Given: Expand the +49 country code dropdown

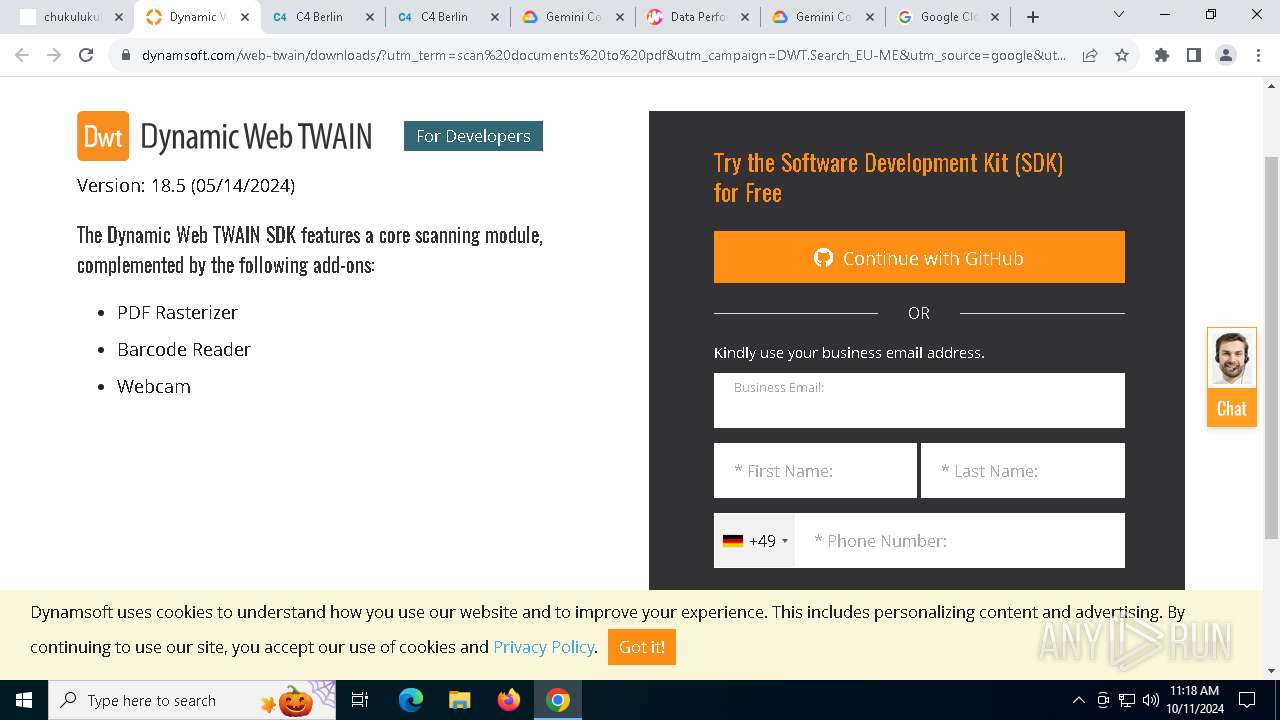Looking at the screenshot, I should tap(755, 541).
